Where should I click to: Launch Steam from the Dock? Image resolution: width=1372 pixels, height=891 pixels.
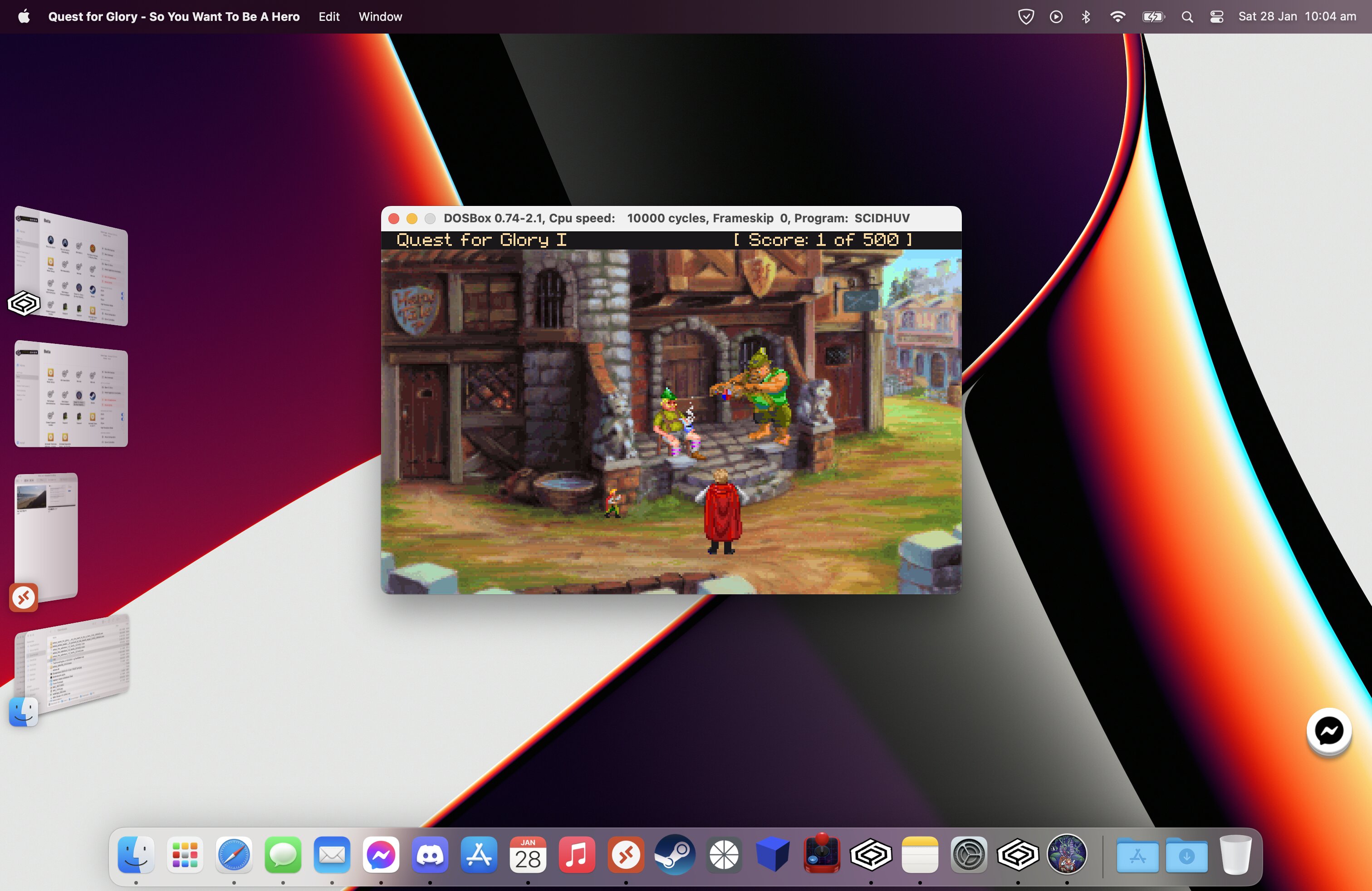(675, 855)
